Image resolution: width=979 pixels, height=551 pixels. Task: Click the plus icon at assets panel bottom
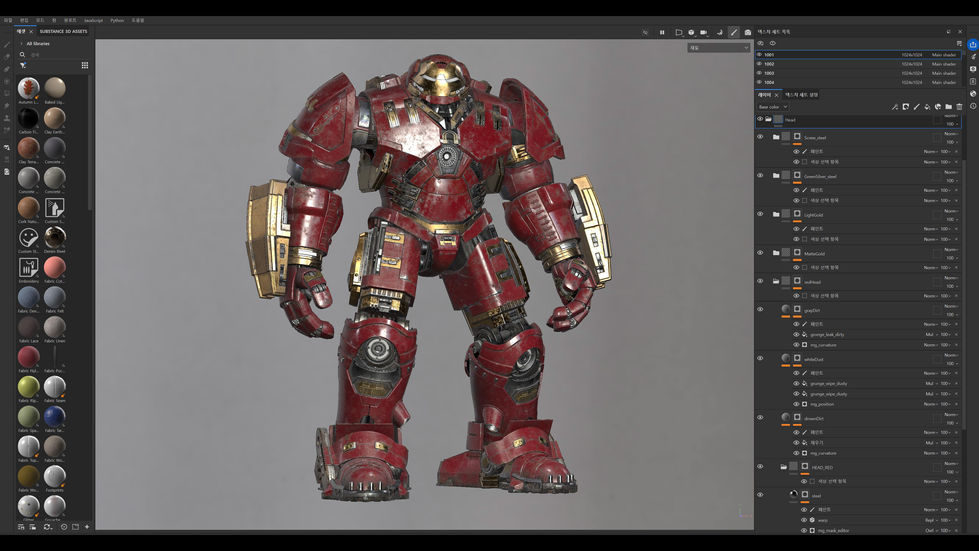[x=87, y=527]
